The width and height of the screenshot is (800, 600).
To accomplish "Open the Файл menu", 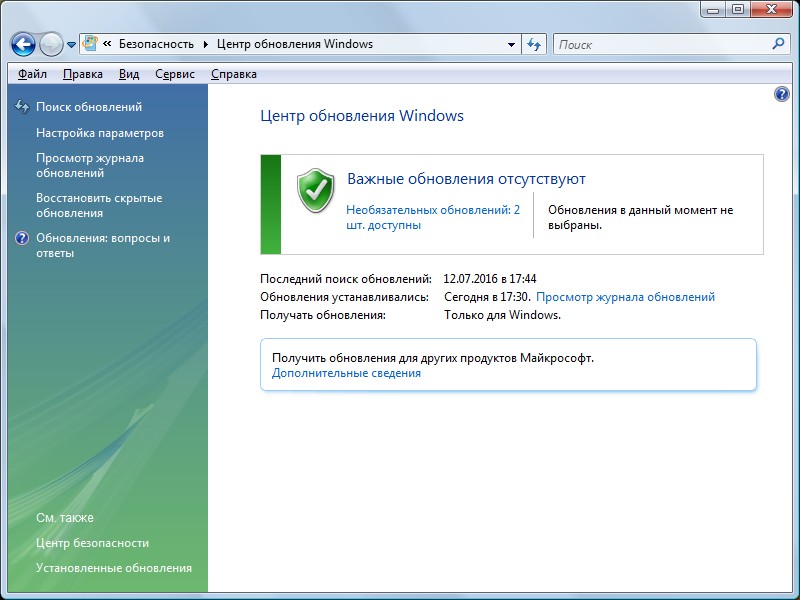I will coord(32,74).
